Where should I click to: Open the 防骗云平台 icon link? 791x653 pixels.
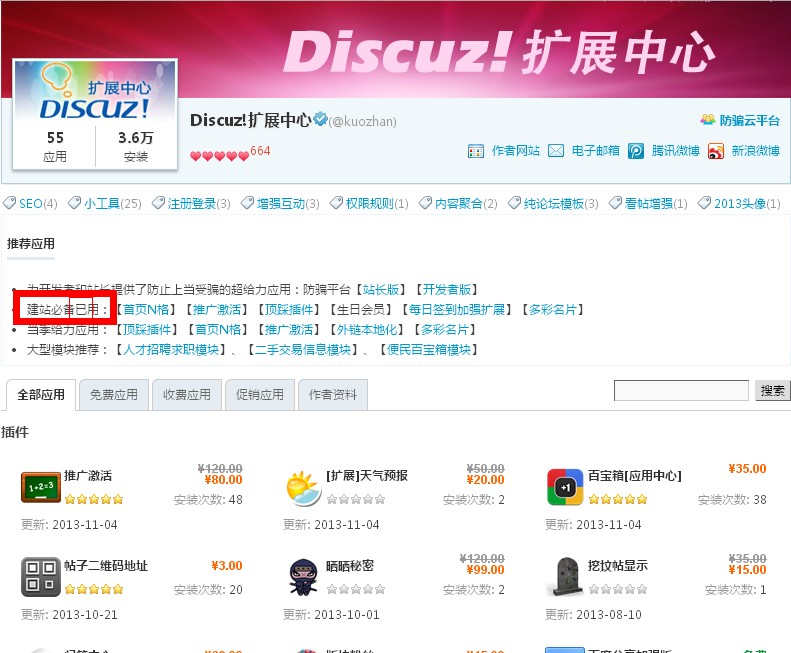click(708, 120)
